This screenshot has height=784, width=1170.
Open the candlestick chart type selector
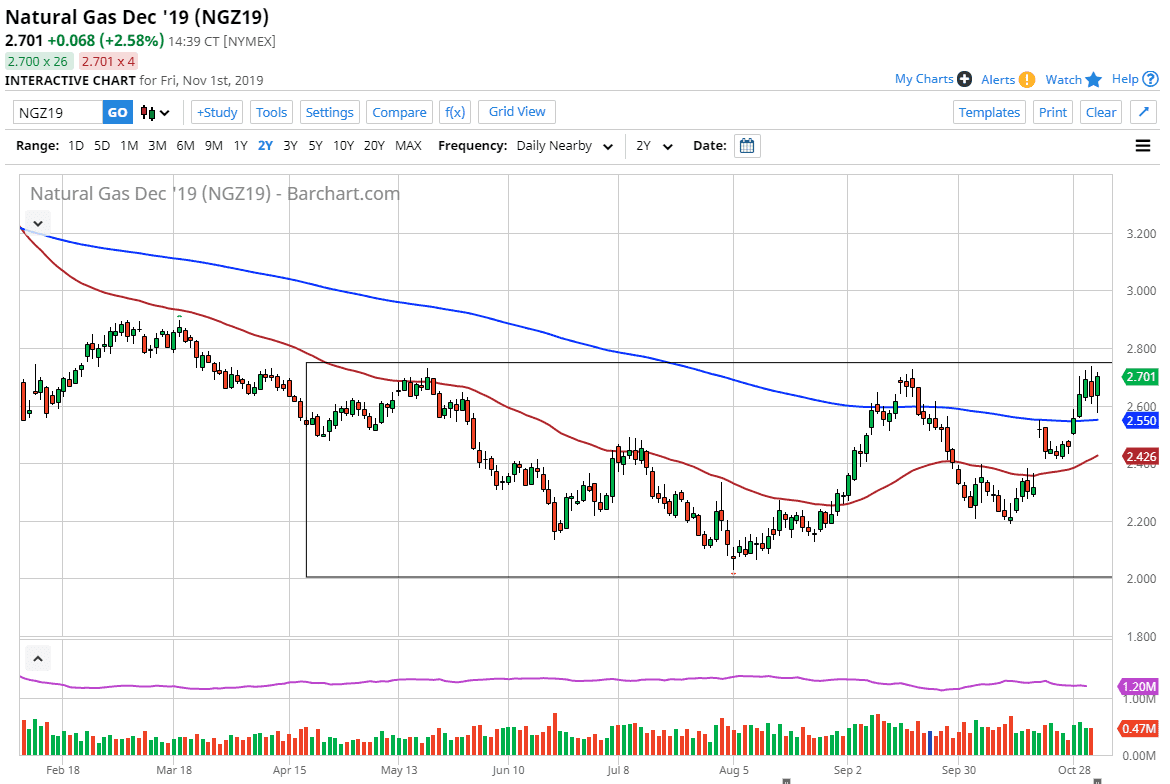click(x=155, y=113)
